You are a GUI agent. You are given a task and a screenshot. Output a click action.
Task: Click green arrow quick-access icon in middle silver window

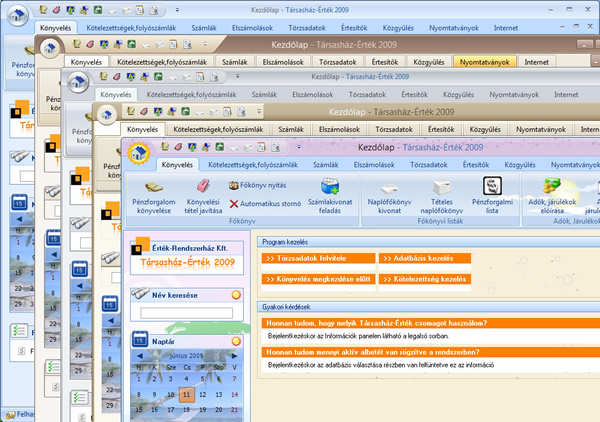[158, 77]
